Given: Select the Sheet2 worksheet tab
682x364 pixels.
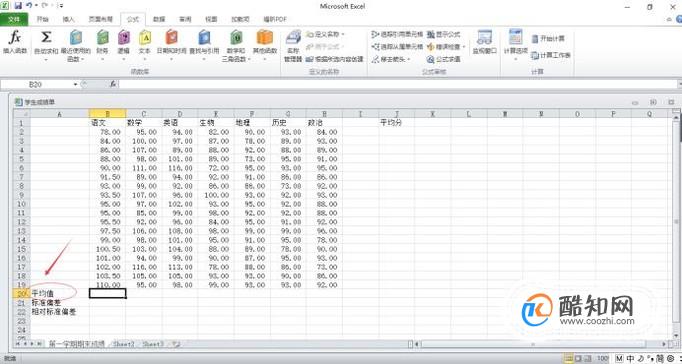Looking at the screenshot, I should pos(124,344).
